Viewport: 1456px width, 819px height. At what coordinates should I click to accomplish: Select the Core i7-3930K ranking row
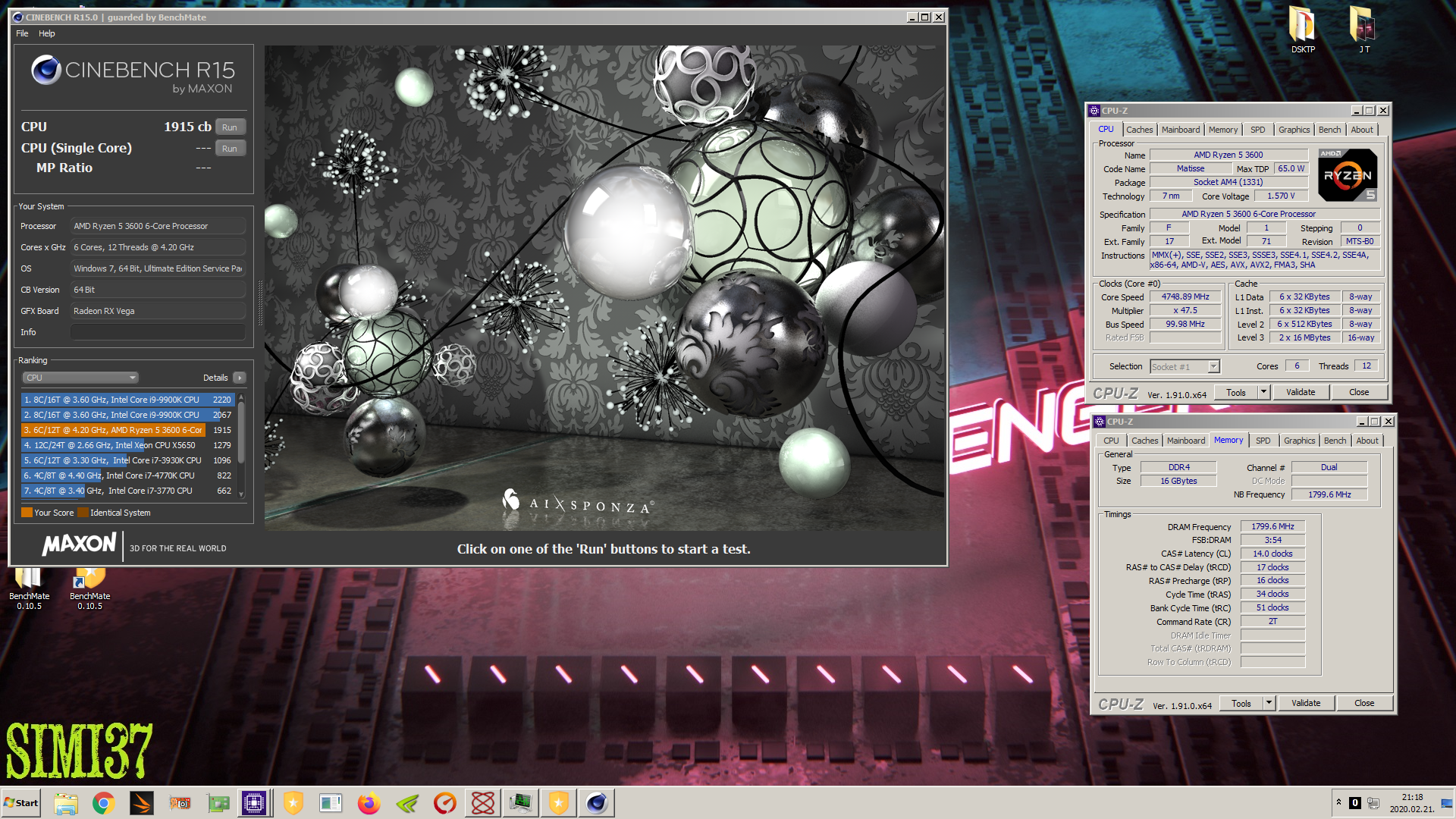click(x=127, y=460)
